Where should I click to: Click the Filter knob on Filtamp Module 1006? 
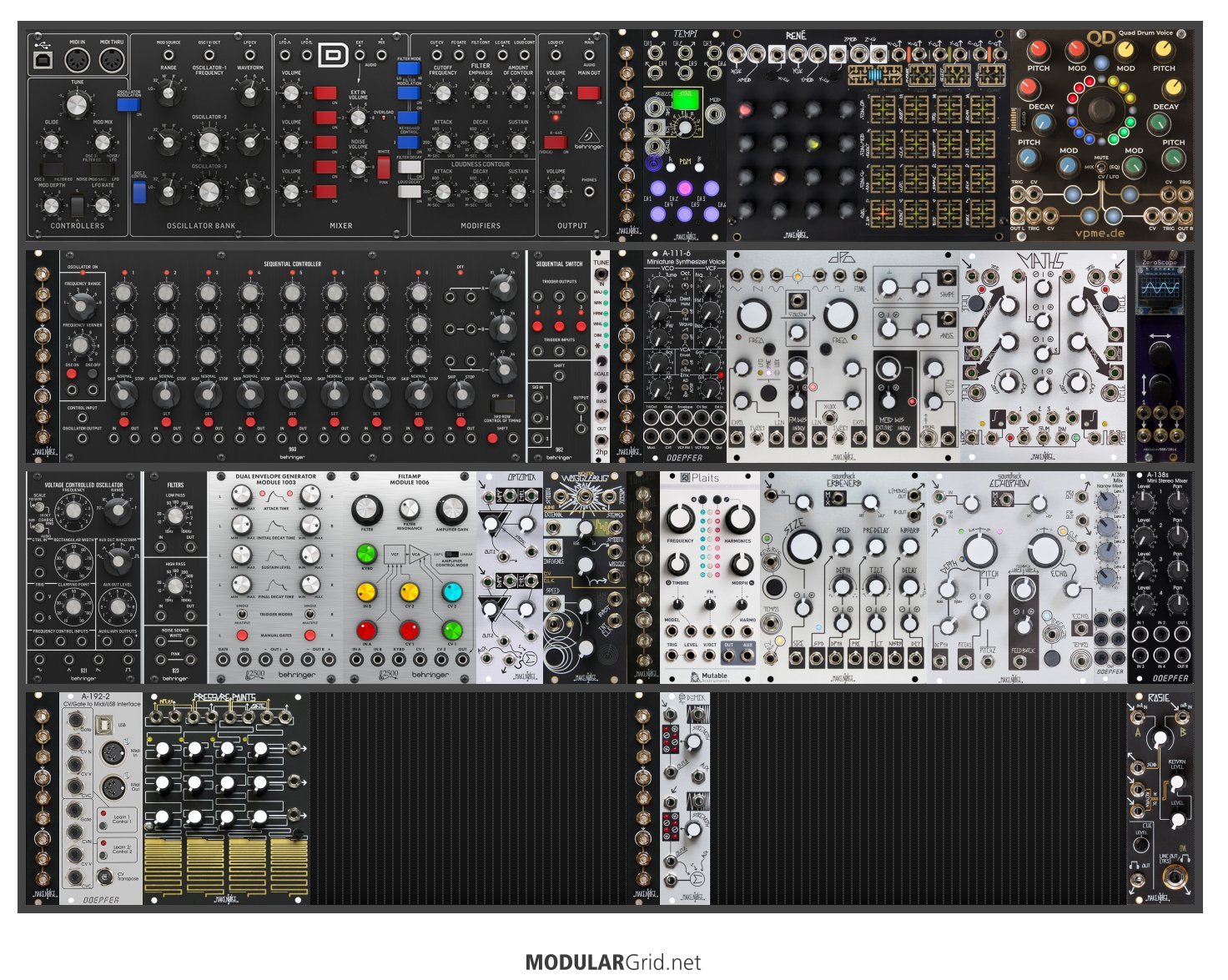(366, 509)
